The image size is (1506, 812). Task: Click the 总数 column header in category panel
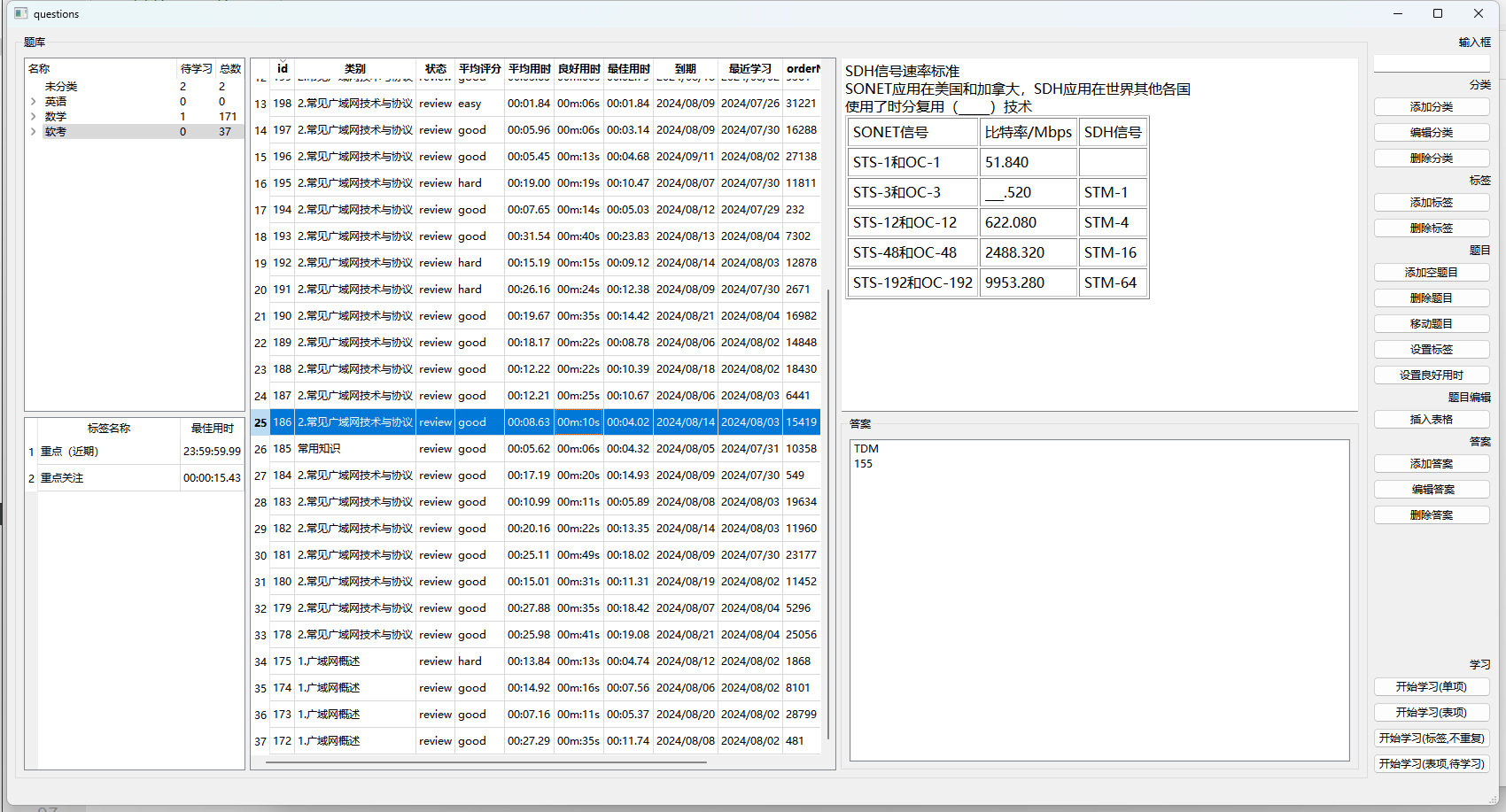pyautogui.click(x=230, y=68)
